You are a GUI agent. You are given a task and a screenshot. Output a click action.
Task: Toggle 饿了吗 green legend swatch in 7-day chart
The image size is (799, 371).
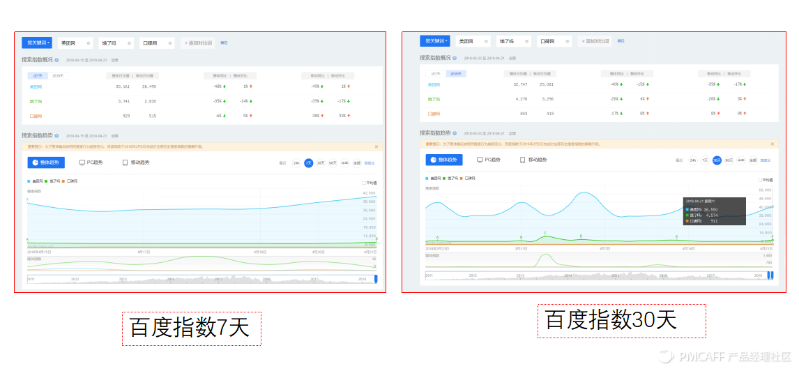pyautogui.click(x=46, y=181)
